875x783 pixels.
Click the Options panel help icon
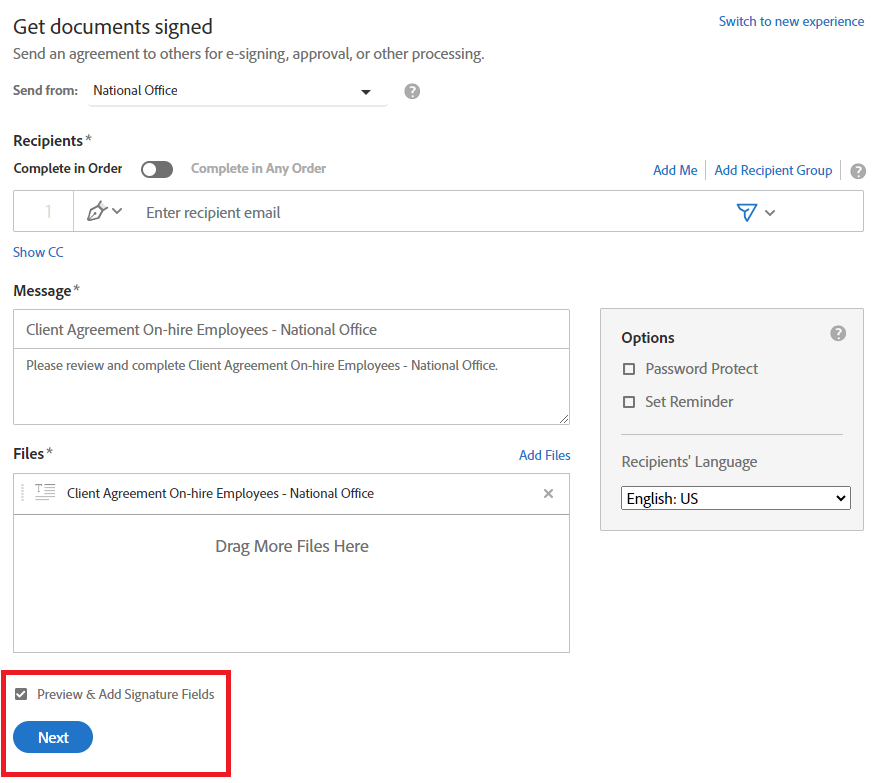coord(838,333)
